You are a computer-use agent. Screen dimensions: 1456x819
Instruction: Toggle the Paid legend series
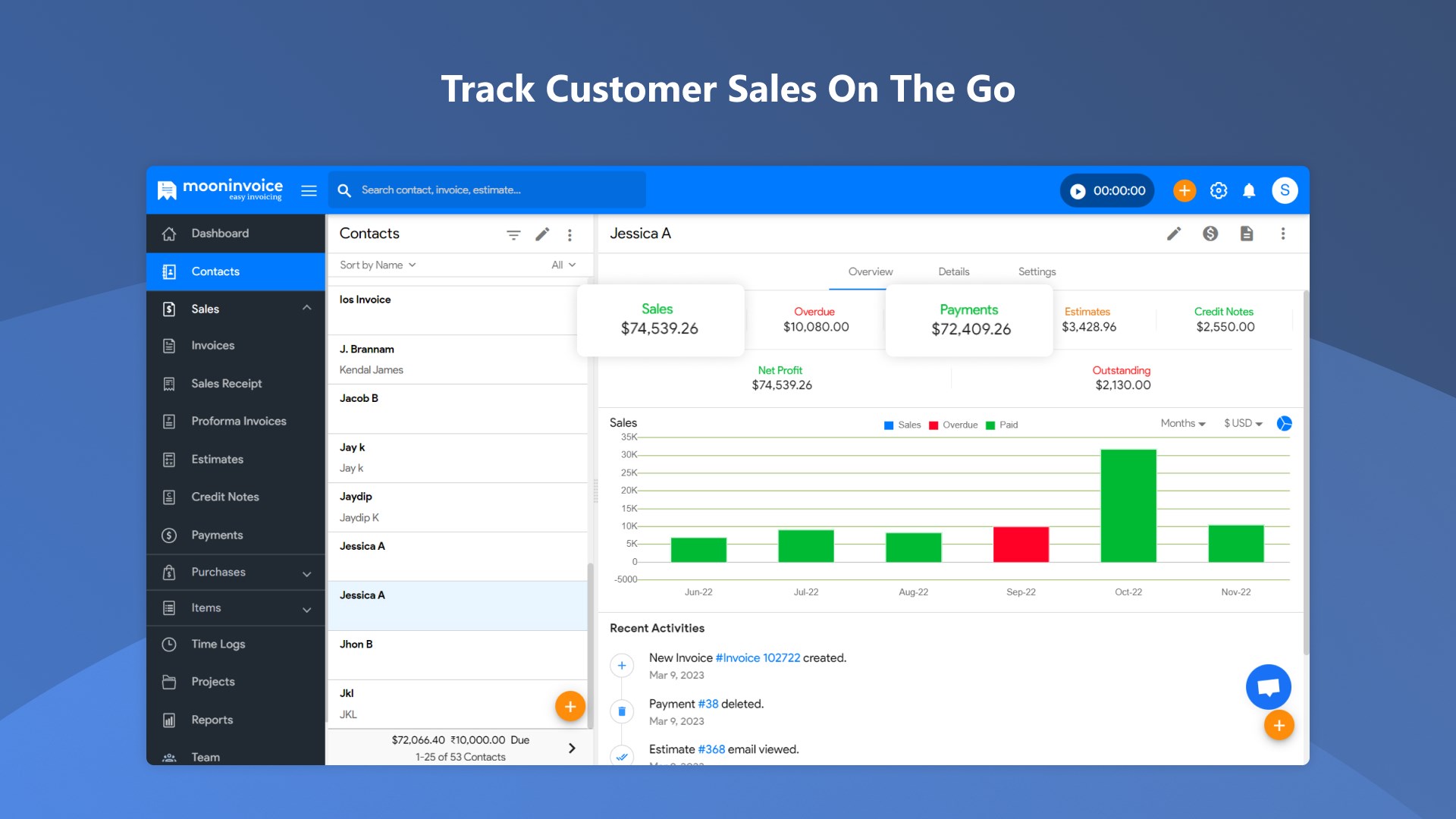1002,425
